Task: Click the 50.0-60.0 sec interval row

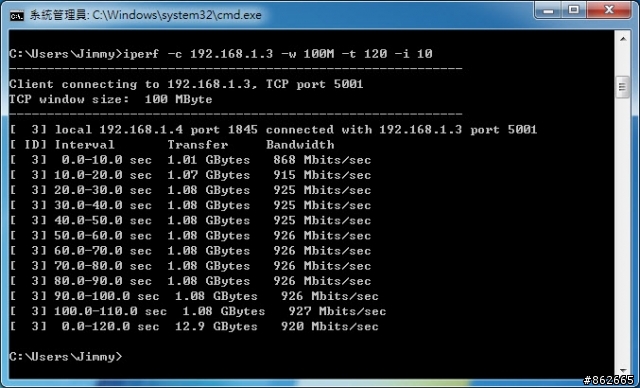Action: point(190,235)
